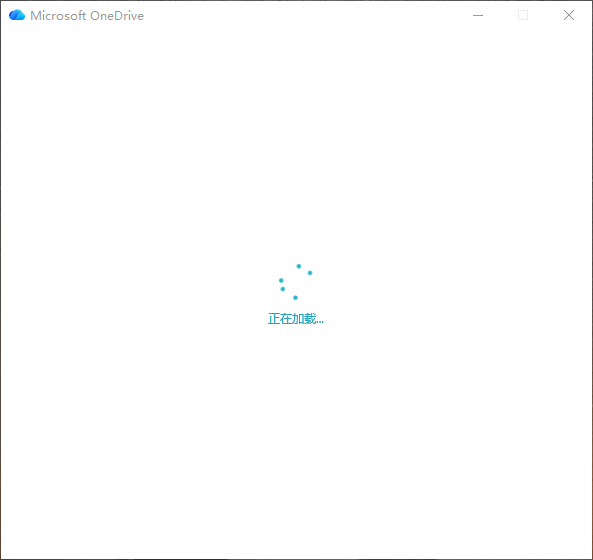Viewport: 593px width, 560px height.
Task: Minimize the Microsoft OneDrive window
Action: tap(478, 16)
